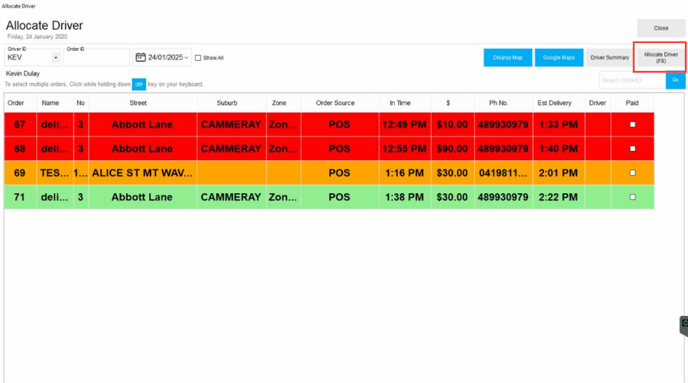Click 2:22 PM estimated delivery cell
Image resolution: width=688 pixels, height=383 pixels.
pos(559,197)
